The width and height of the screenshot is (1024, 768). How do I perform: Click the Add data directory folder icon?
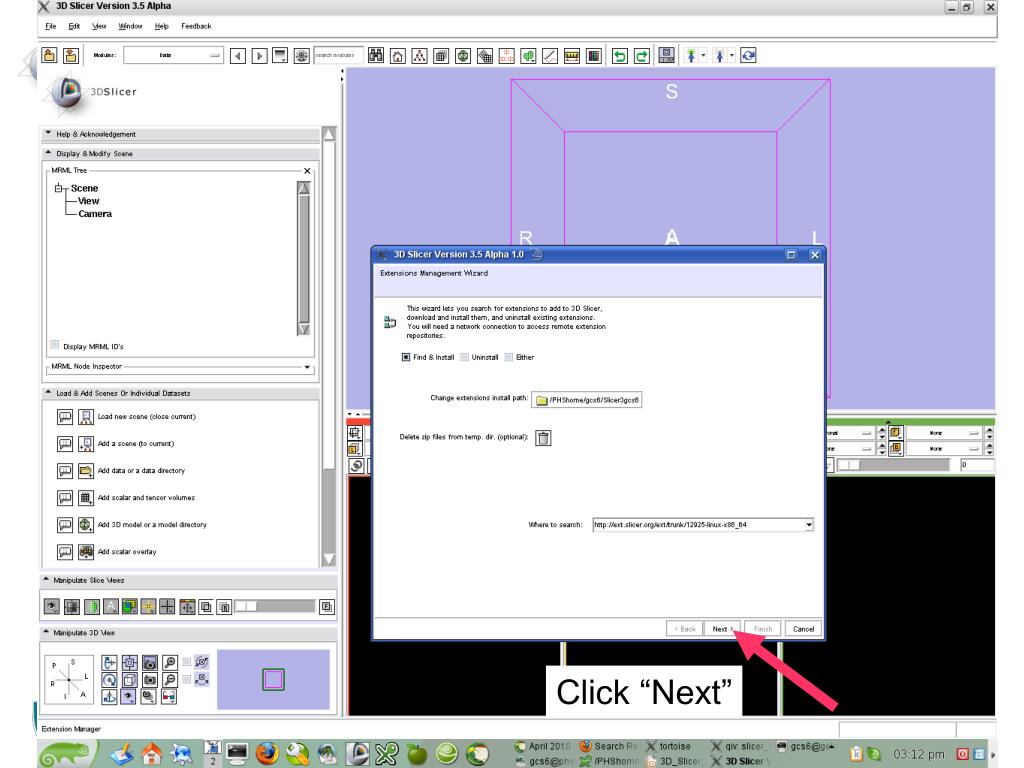click(x=86, y=471)
